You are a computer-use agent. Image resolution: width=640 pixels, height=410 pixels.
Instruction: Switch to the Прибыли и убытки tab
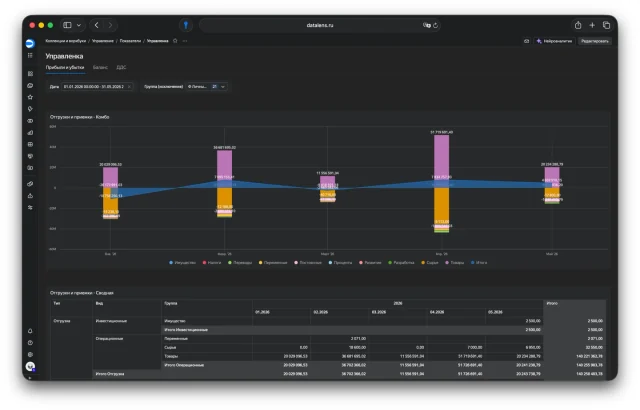pos(65,67)
